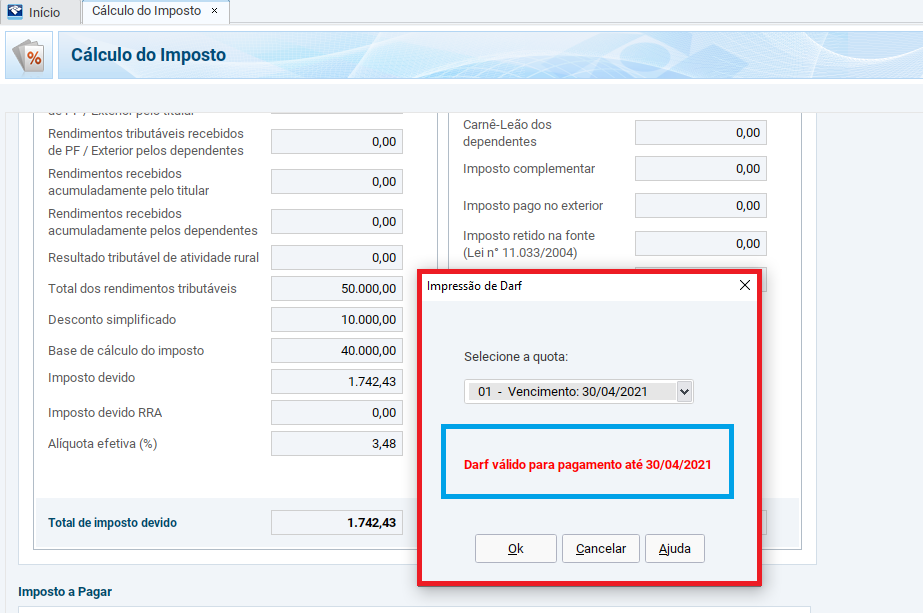The width and height of the screenshot is (923, 613).
Task: Click the Desconto simplificado value field
Action: point(337,320)
